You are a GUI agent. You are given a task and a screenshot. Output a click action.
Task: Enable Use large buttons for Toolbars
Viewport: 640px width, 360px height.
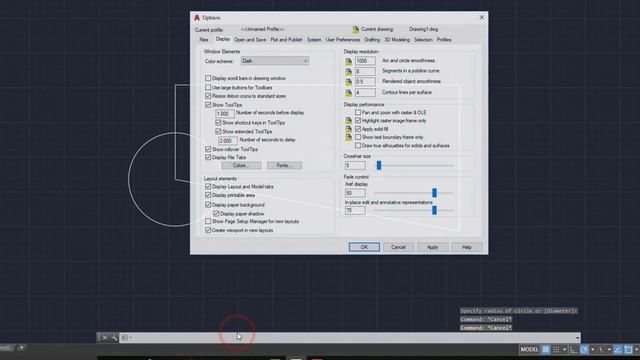pyautogui.click(x=208, y=87)
